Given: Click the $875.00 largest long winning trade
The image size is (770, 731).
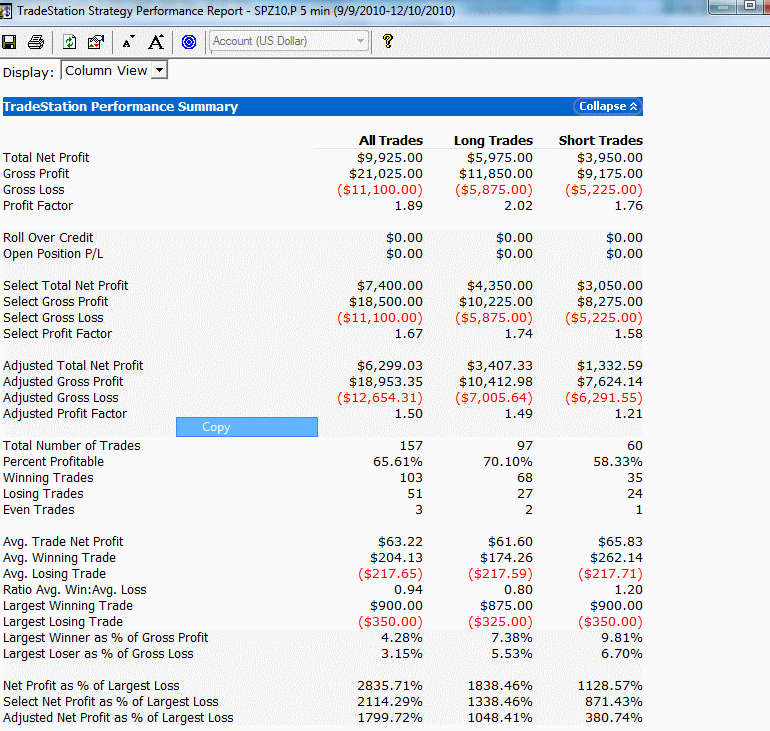Looking at the screenshot, I should (x=506, y=606).
